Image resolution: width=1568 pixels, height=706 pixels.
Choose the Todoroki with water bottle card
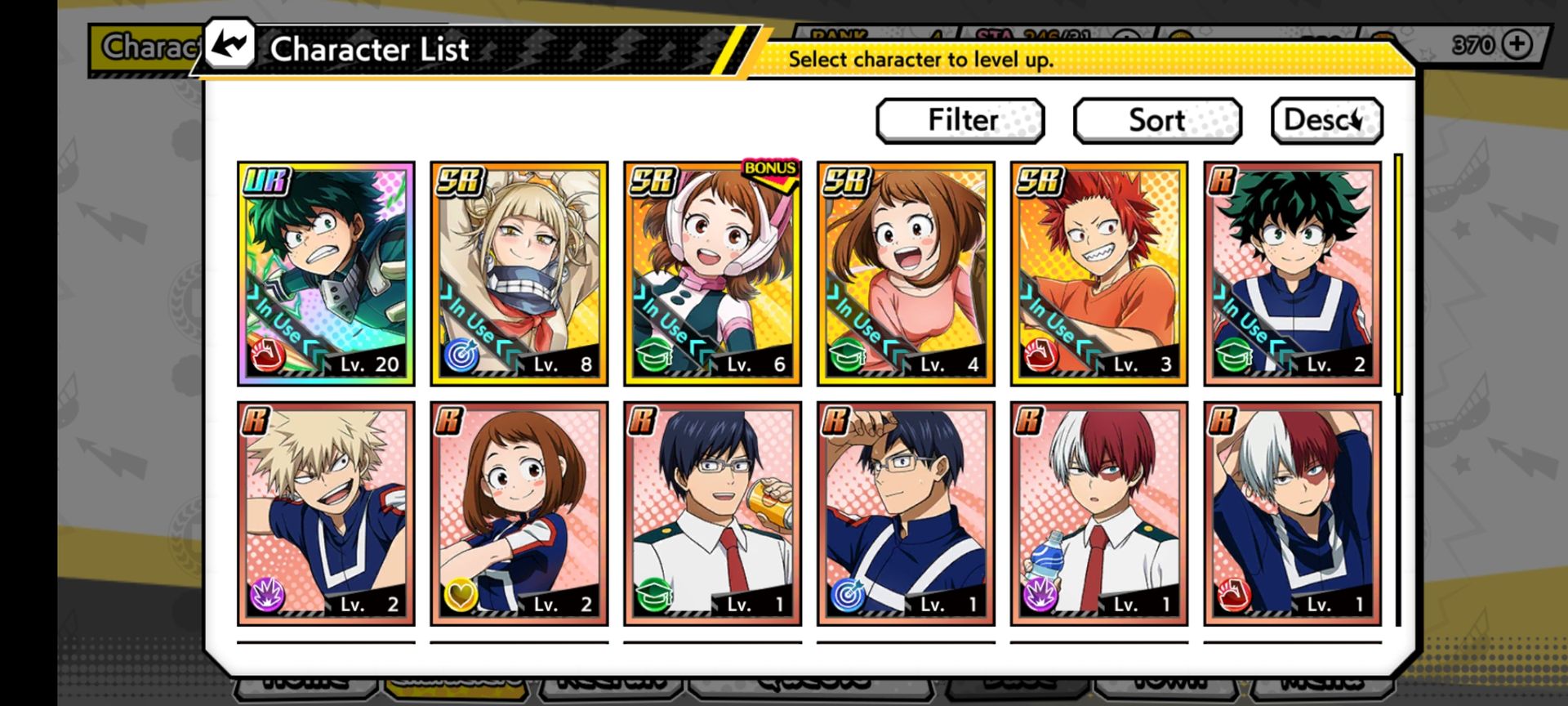[x=1099, y=513]
